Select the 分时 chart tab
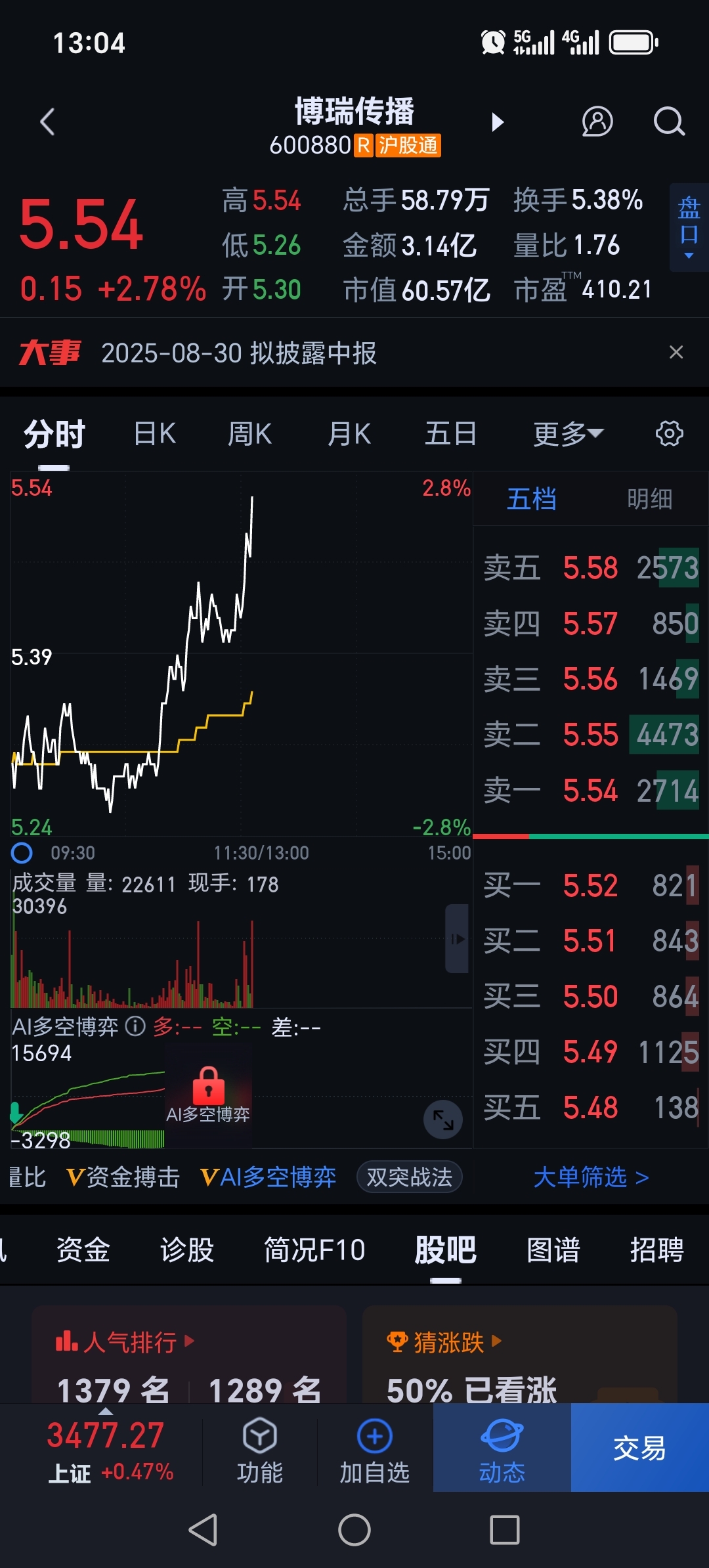 click(54, 434)
